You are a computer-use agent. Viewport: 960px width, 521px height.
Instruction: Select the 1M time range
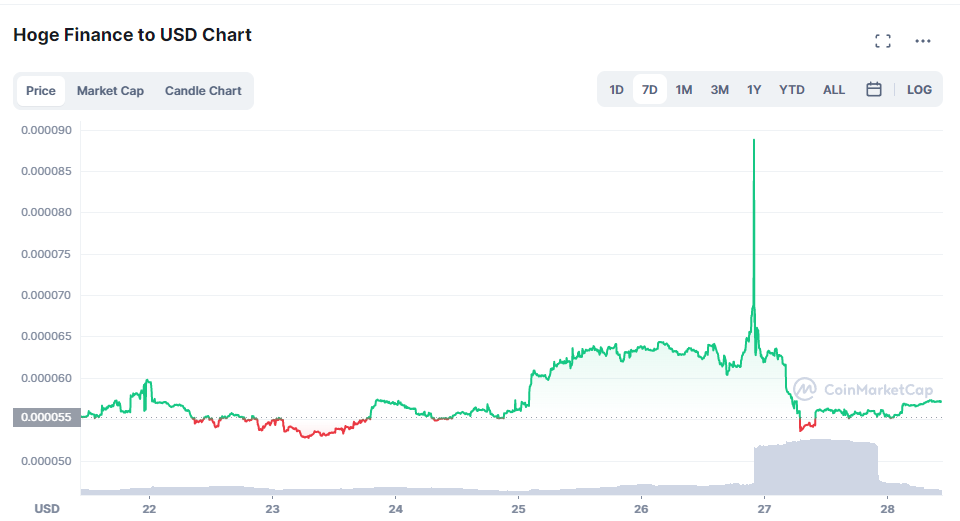[x=684, y=89]
